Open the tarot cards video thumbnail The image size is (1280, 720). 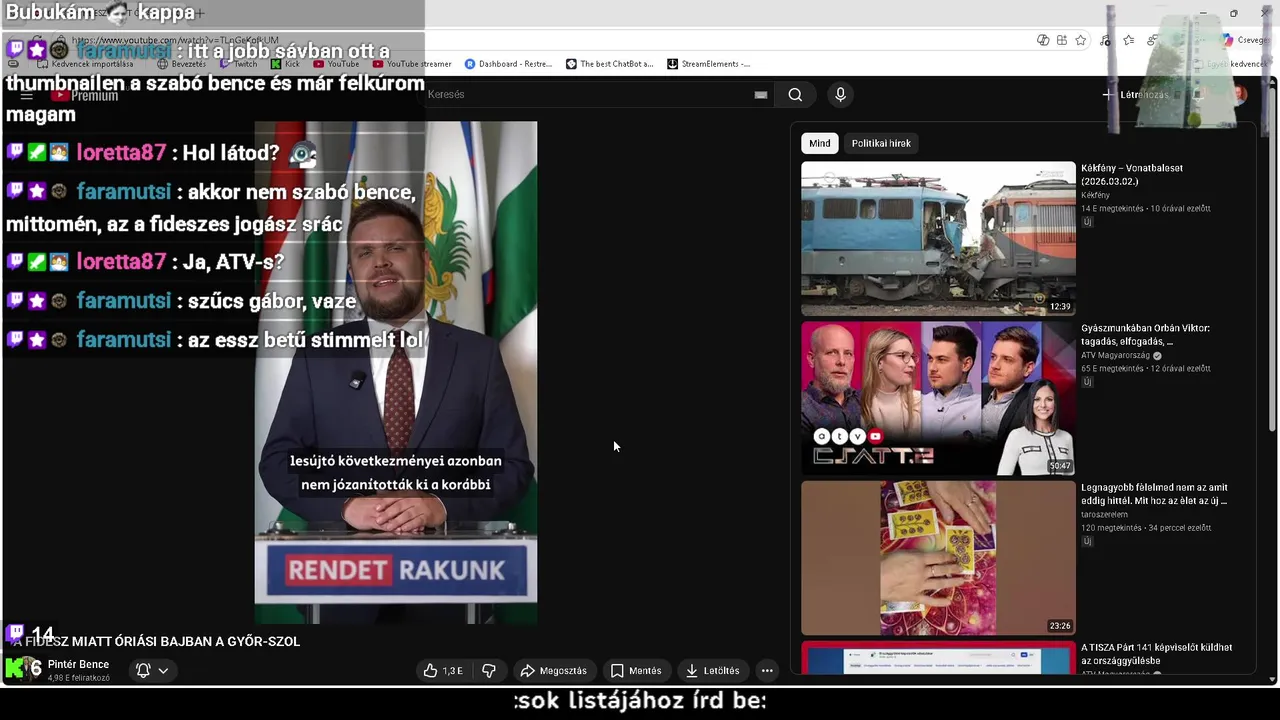tap(938, 558)
